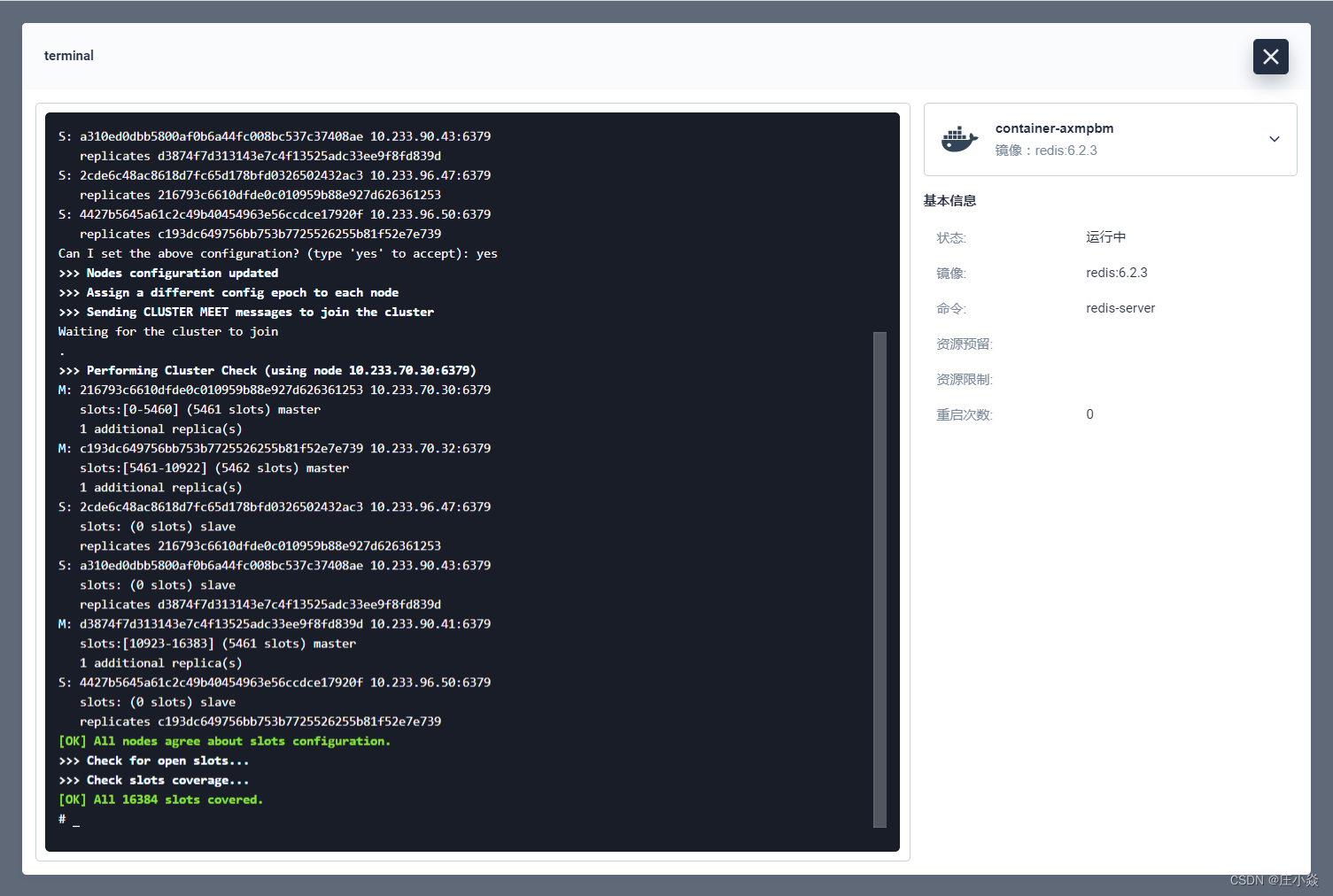Click 'slots:[10923-16383] (5461 slots) master' line
1333x896 pixels.
(x=217, y=644)
